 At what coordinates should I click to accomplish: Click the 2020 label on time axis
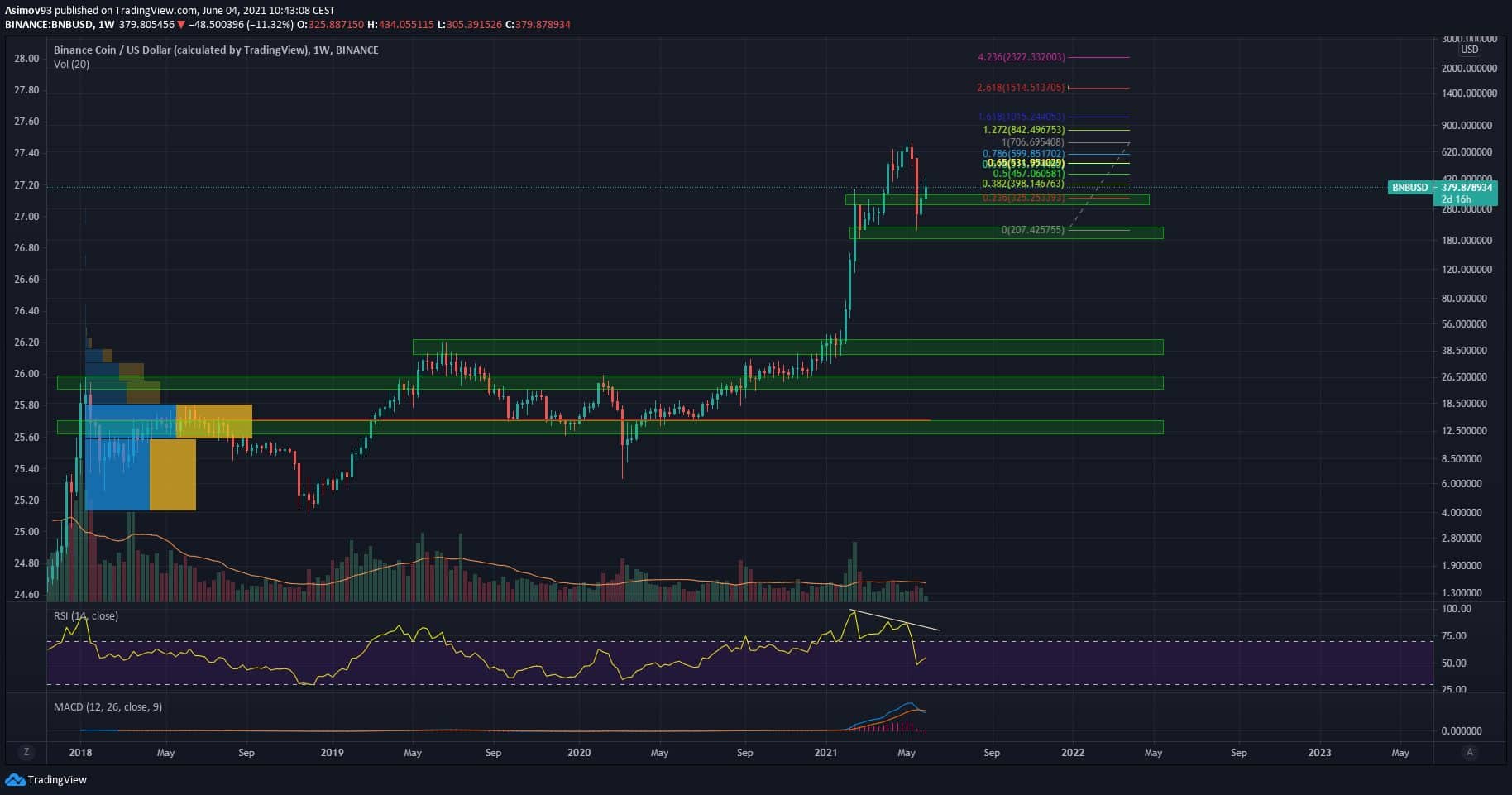click(x=579, y=753)
